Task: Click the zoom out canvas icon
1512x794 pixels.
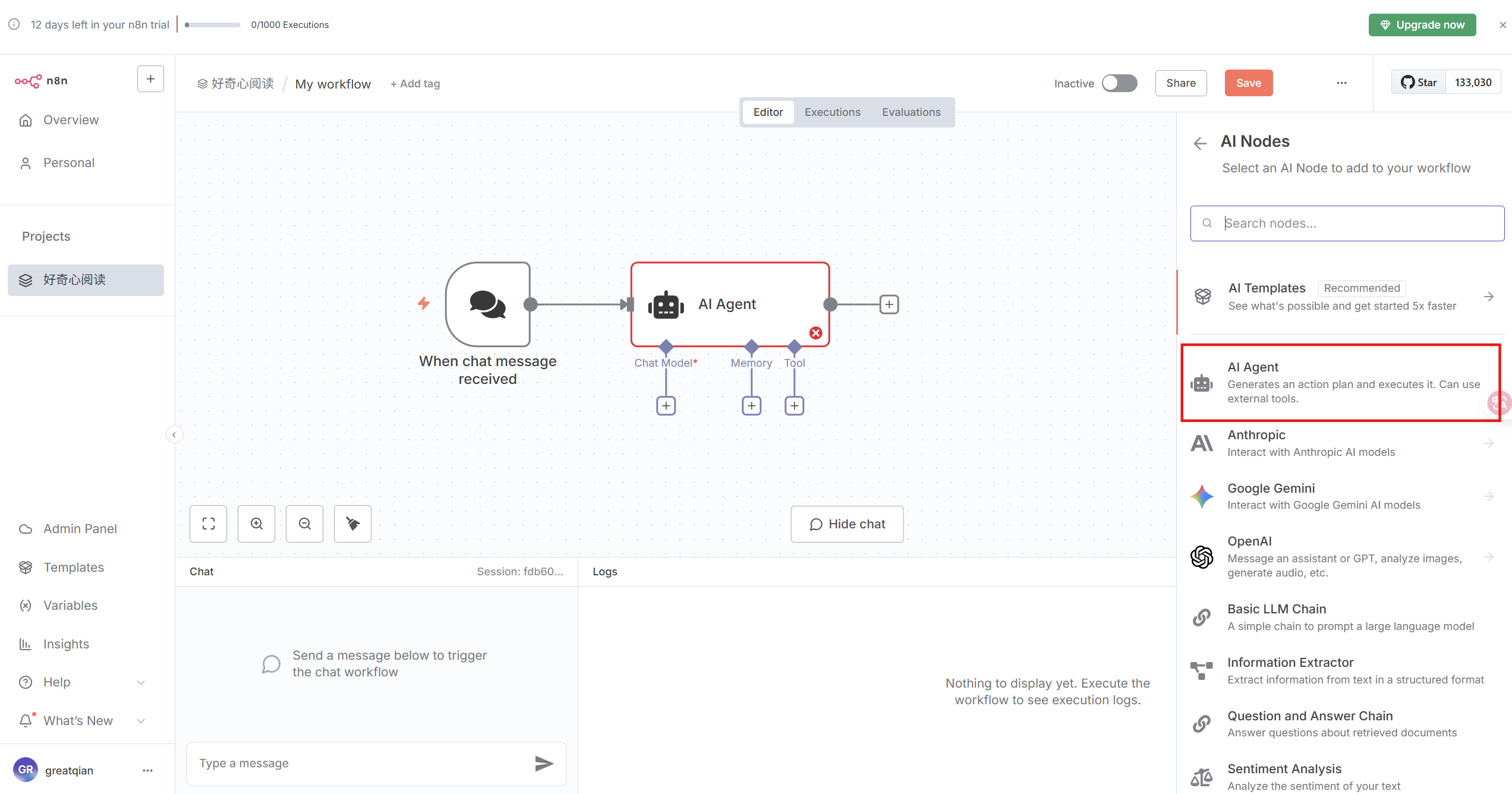Action: [304, 524]
